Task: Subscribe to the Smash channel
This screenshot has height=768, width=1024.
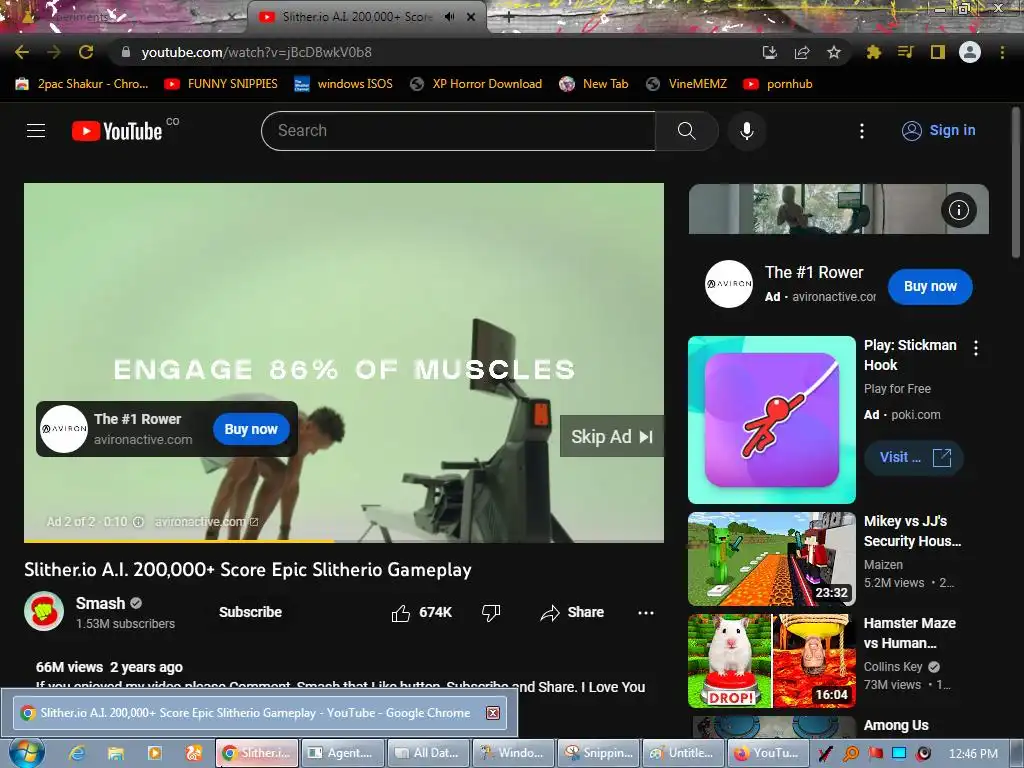Action: coord(251,612)
